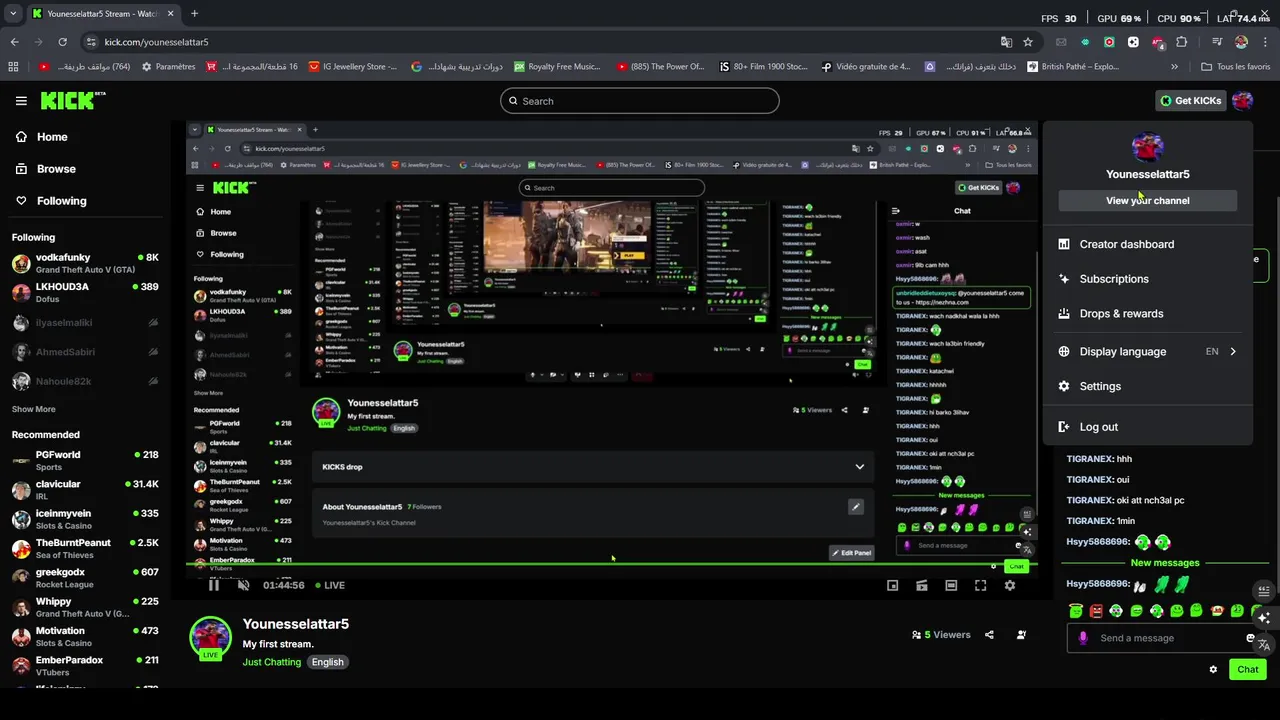
Task: Click the View your channel button
Action: tap(1148, 201)
